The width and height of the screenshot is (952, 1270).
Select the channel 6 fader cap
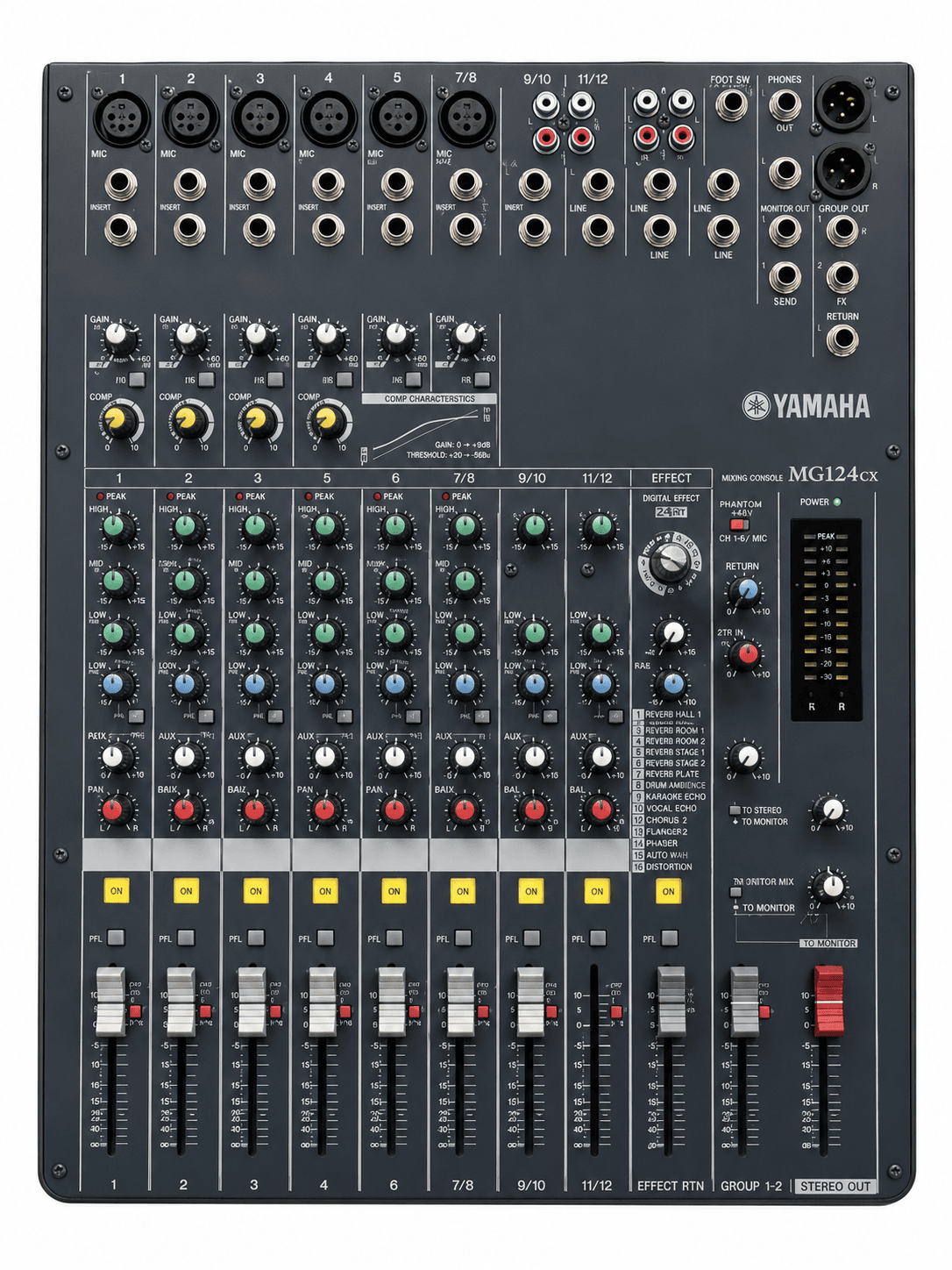tap(391, 1002)
